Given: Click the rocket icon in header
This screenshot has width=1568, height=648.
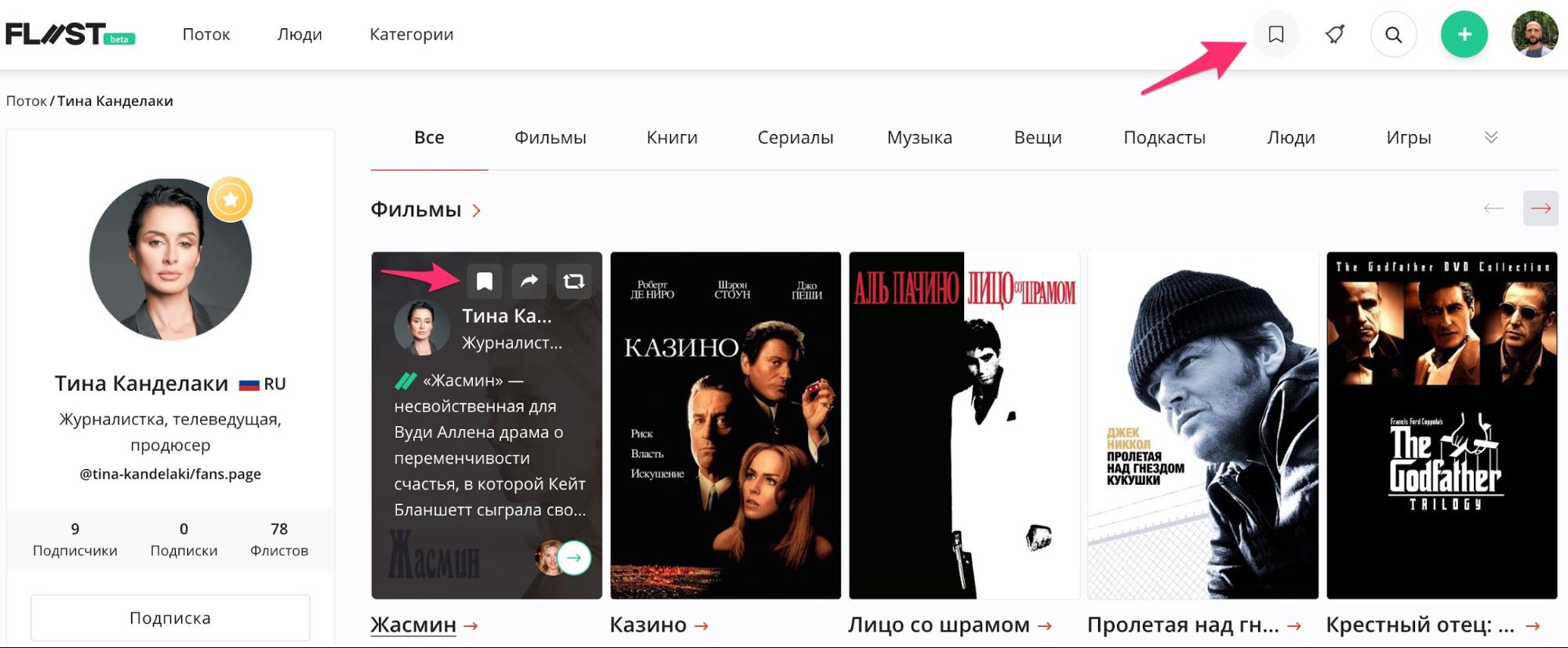Looking at the screenshot, I should (1335, 35).
